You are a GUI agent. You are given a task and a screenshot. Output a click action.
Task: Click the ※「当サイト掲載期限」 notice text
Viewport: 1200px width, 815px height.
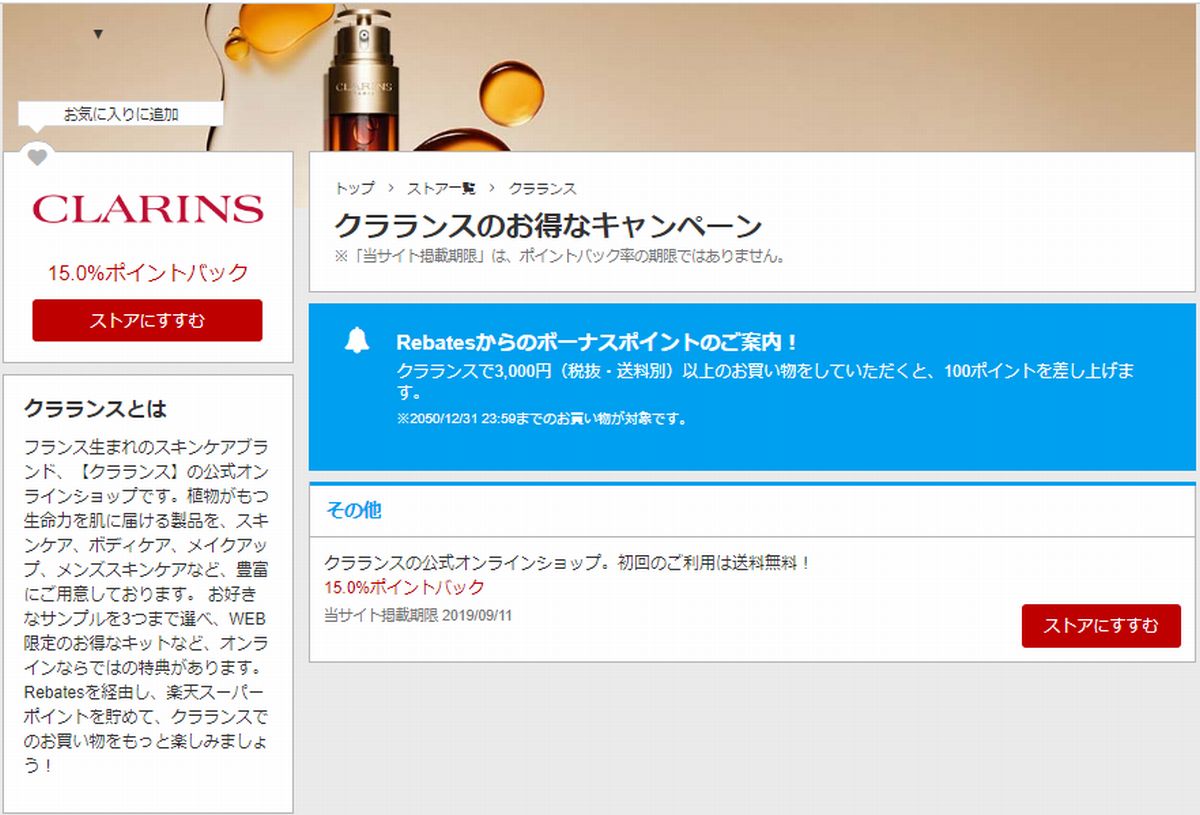click(560, 256)
